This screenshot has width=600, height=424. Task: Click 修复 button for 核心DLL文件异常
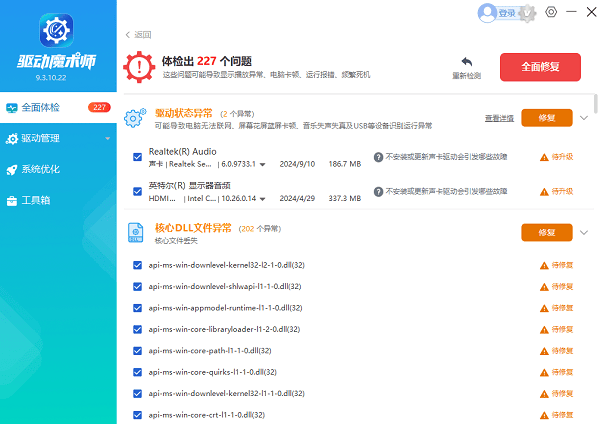[547, 233]
